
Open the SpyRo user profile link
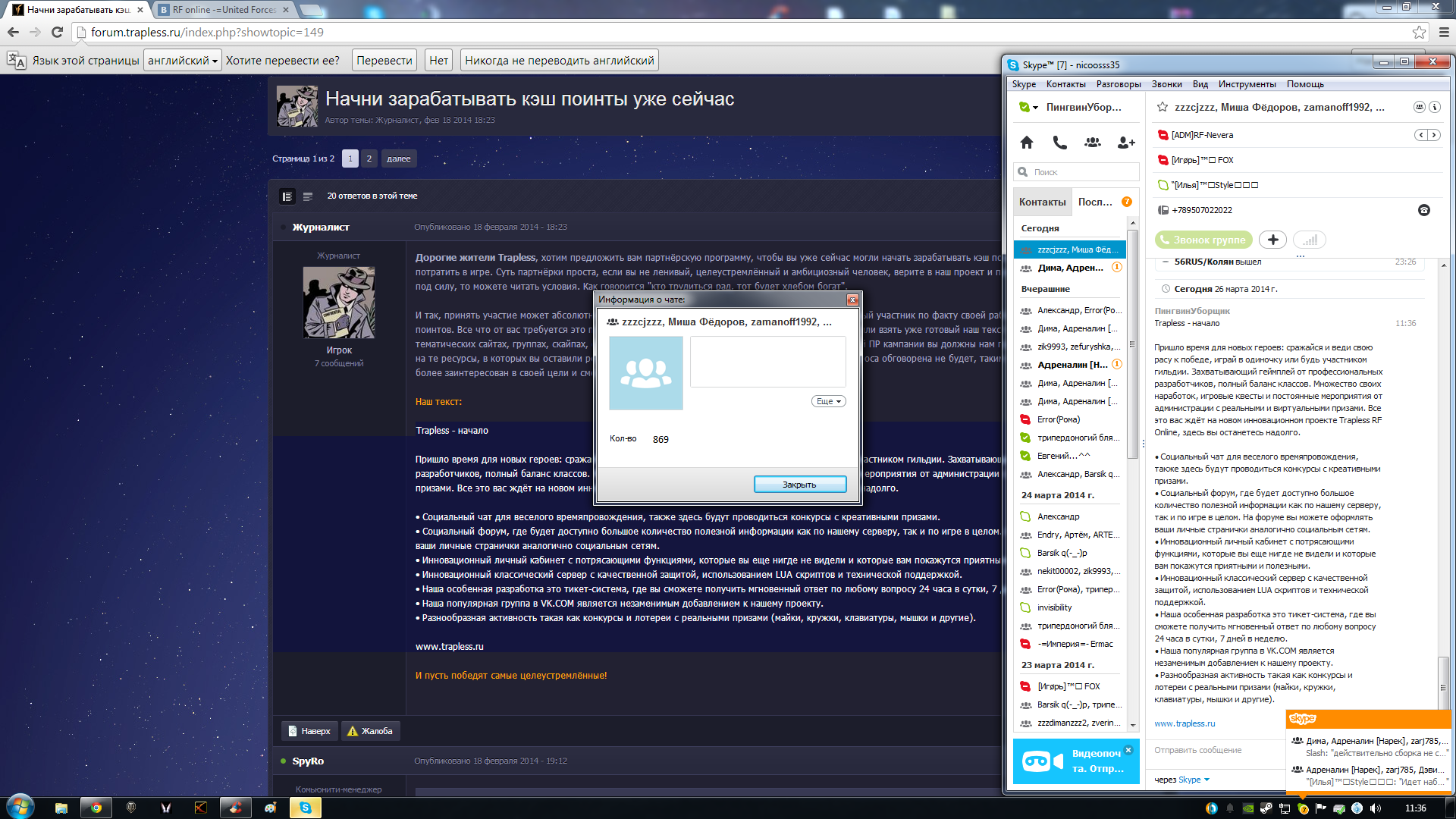point(308,761)
